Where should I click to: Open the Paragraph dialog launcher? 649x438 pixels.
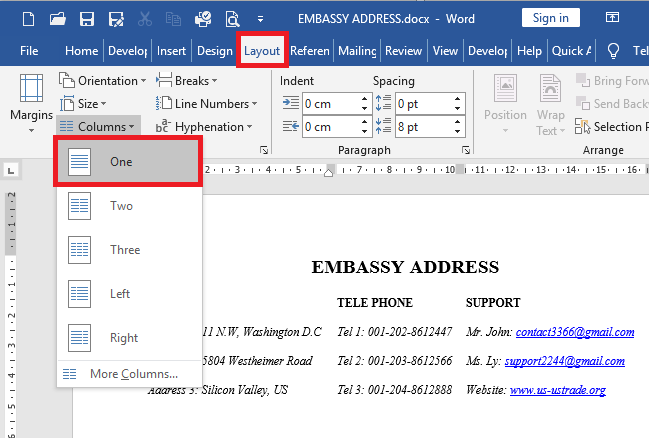point(466,150)
